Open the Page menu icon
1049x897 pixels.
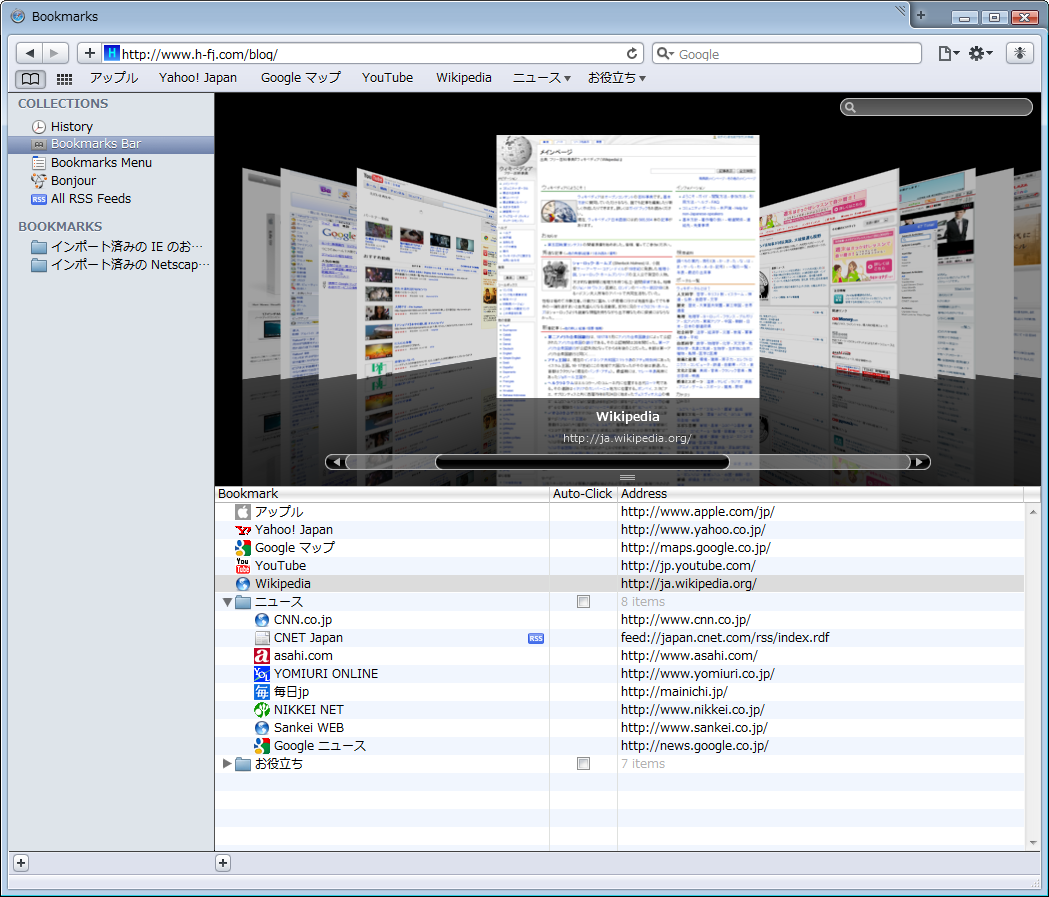[948, 54]
